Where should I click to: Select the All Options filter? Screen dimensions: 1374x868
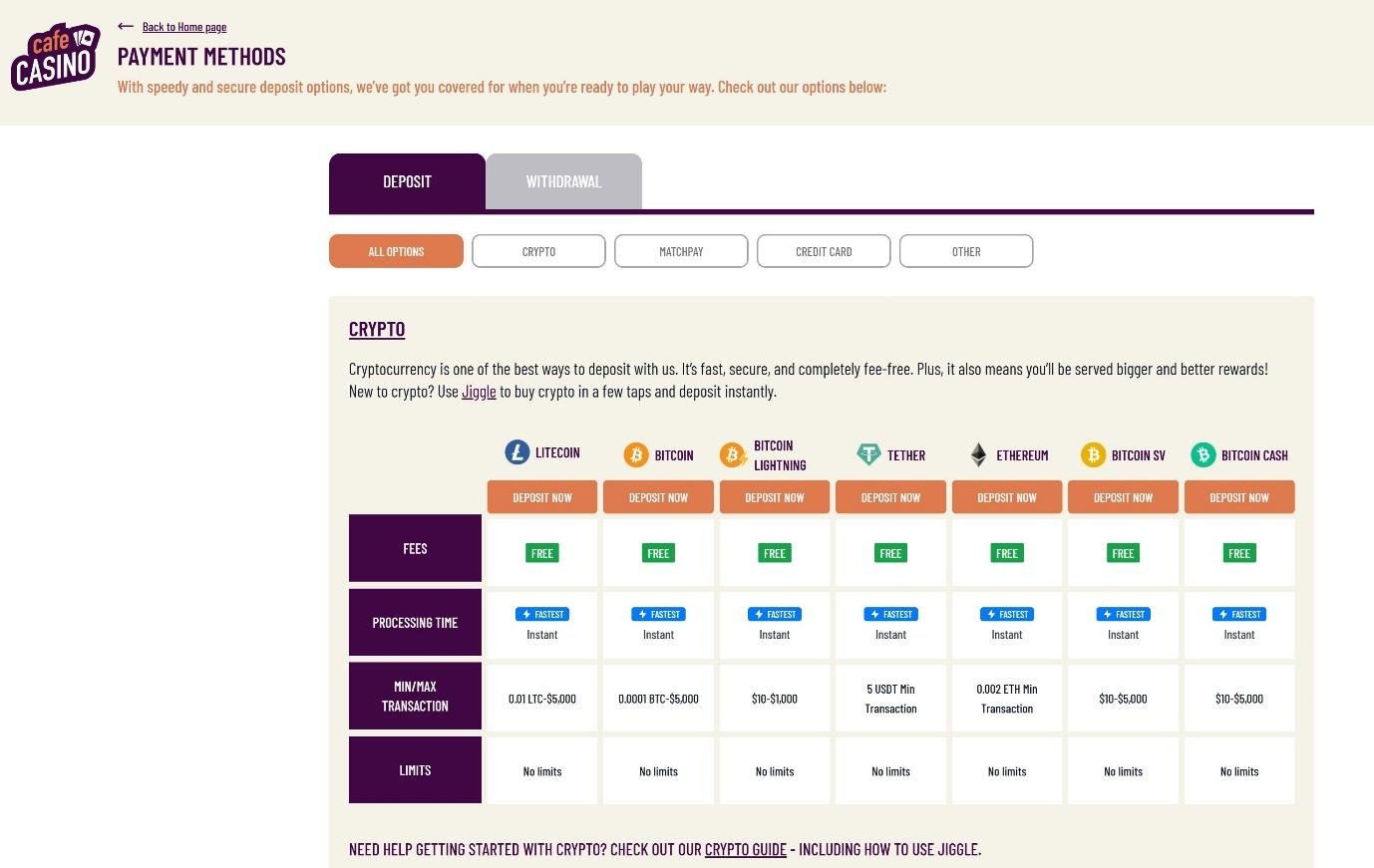point(396,251)
